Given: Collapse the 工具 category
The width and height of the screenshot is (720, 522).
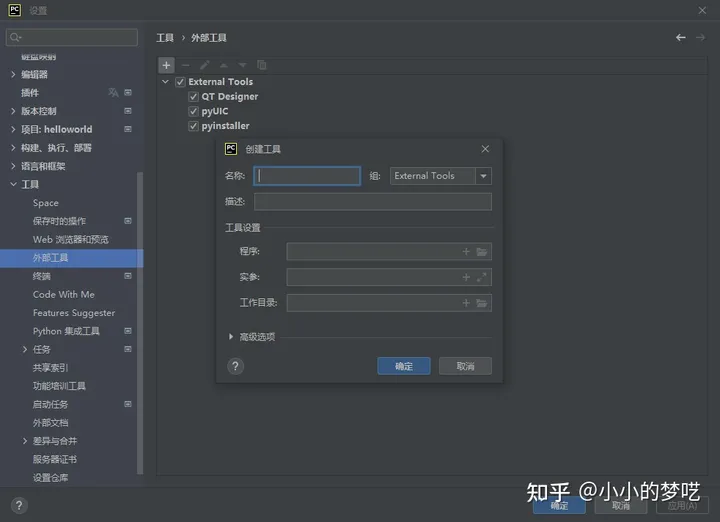Looking at the screenshot, I should [x=13, y=185].
